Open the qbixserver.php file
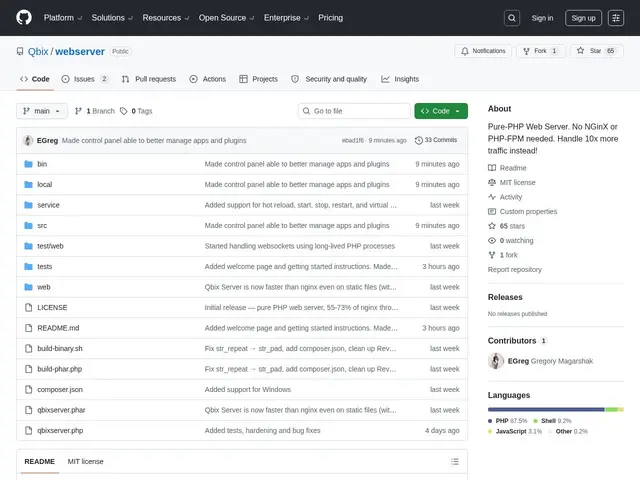The width and height of the screenshot is (640, 480). pyautogui.click(x=60, y=431)
